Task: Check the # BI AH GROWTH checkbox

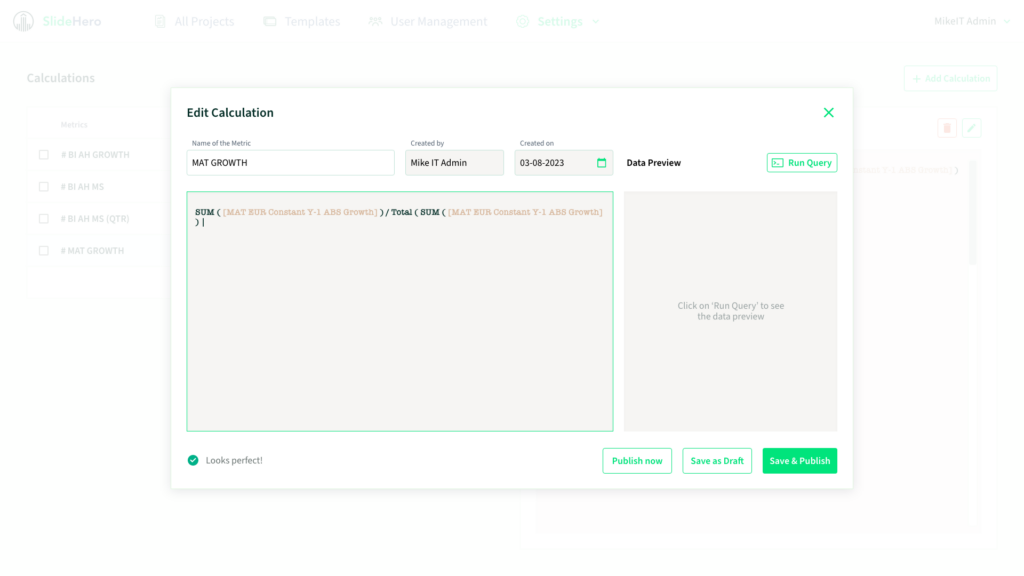Action: point(43,155)
